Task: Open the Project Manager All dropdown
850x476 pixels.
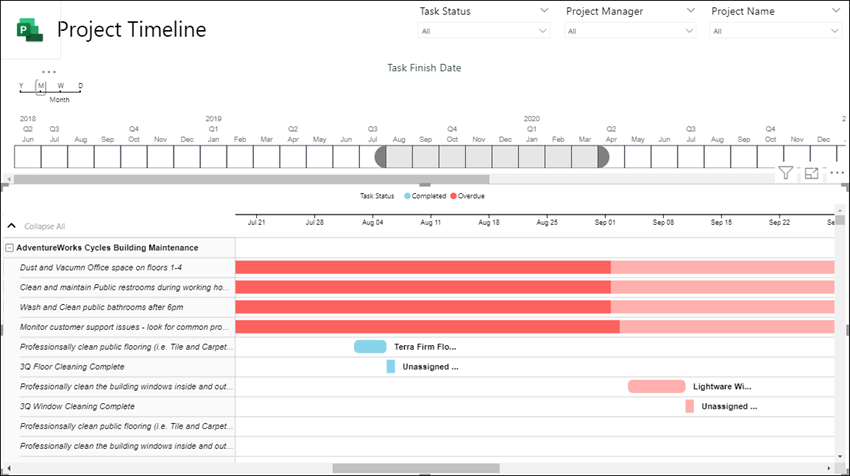Action: (630, 31)
